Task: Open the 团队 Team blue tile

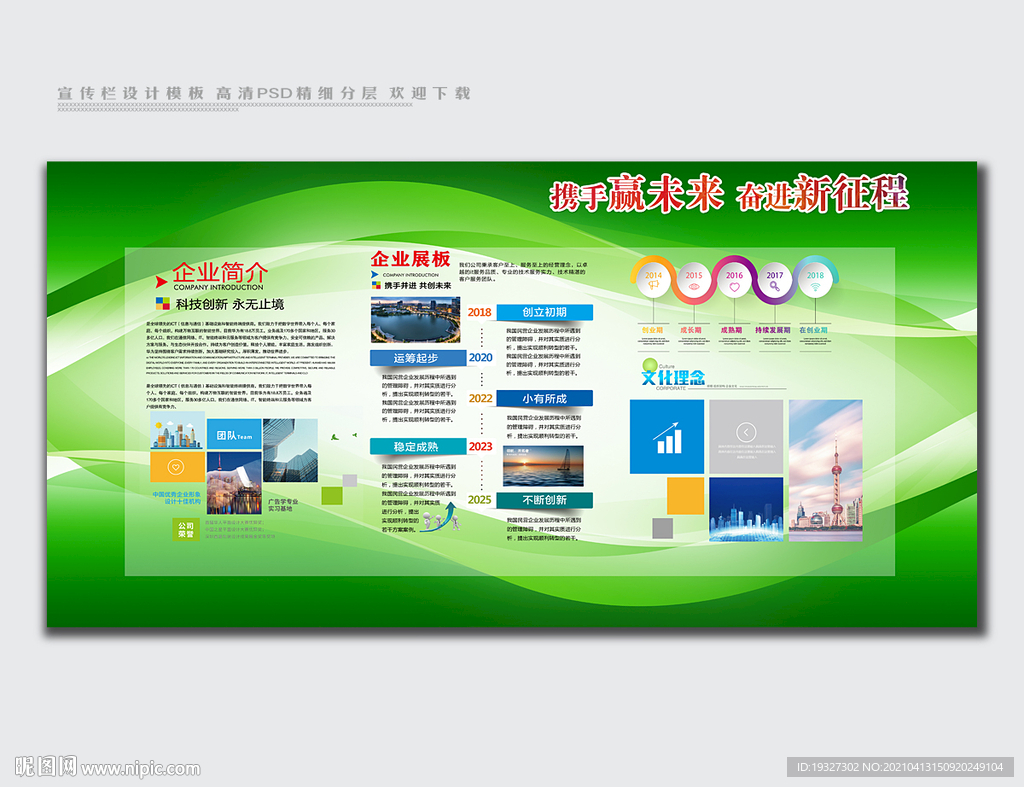Action: [x=234, y=434]
